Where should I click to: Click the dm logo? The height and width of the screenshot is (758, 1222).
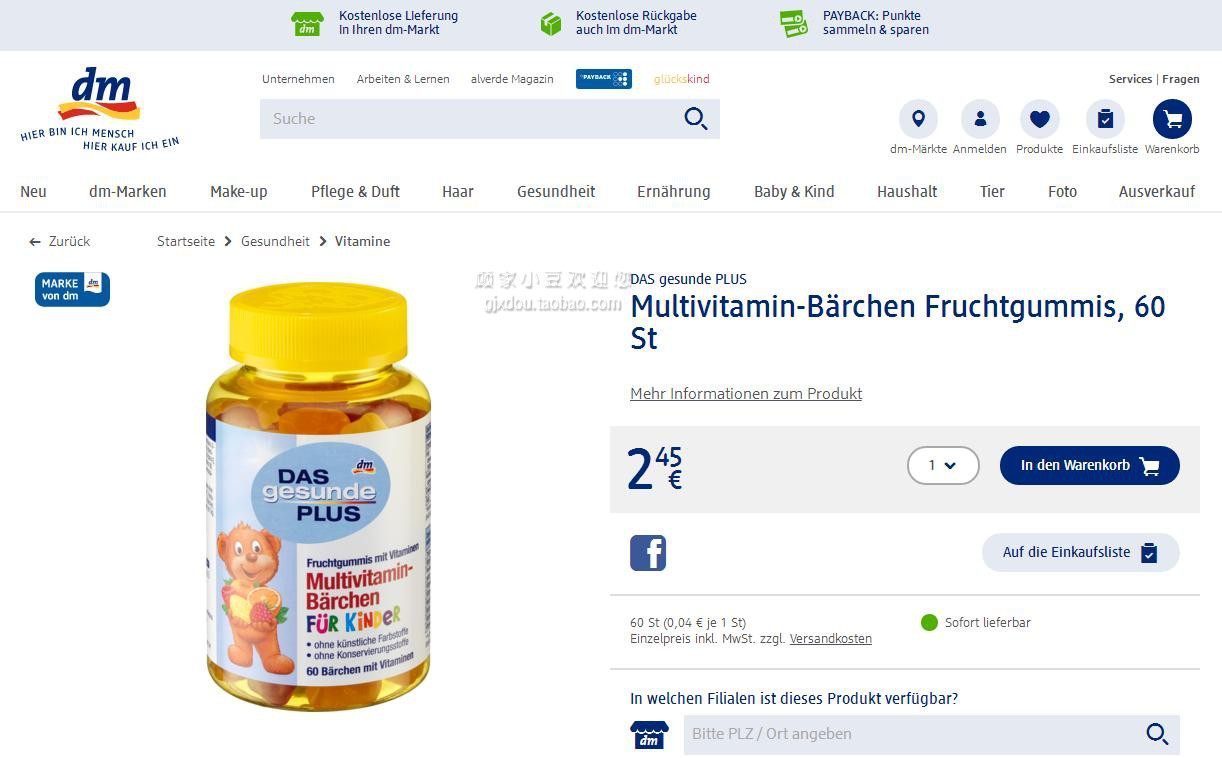point(99,108)
